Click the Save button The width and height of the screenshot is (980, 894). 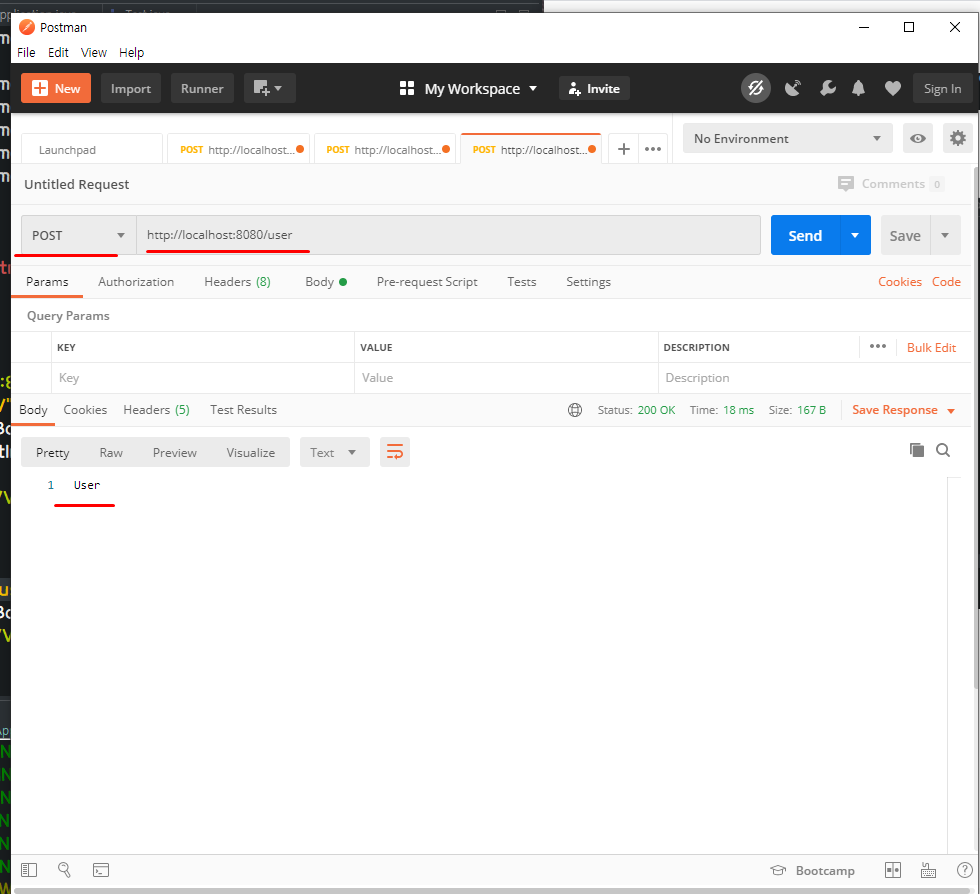tap(905, 235)
